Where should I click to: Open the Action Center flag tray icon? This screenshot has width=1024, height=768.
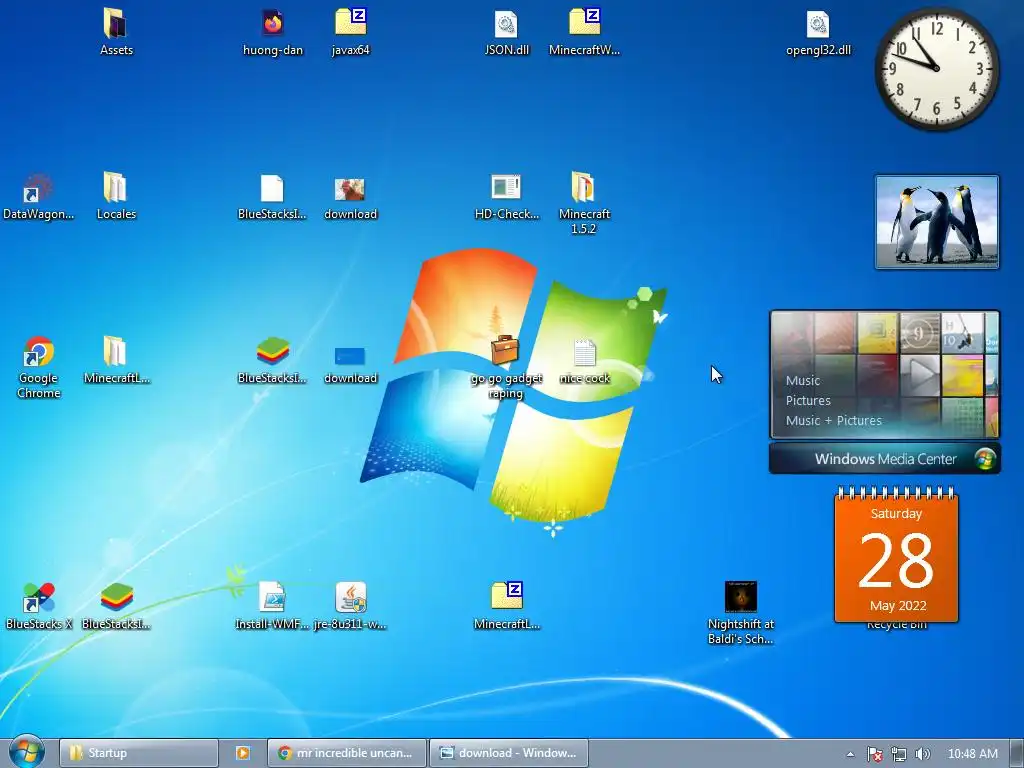point(874,754)
